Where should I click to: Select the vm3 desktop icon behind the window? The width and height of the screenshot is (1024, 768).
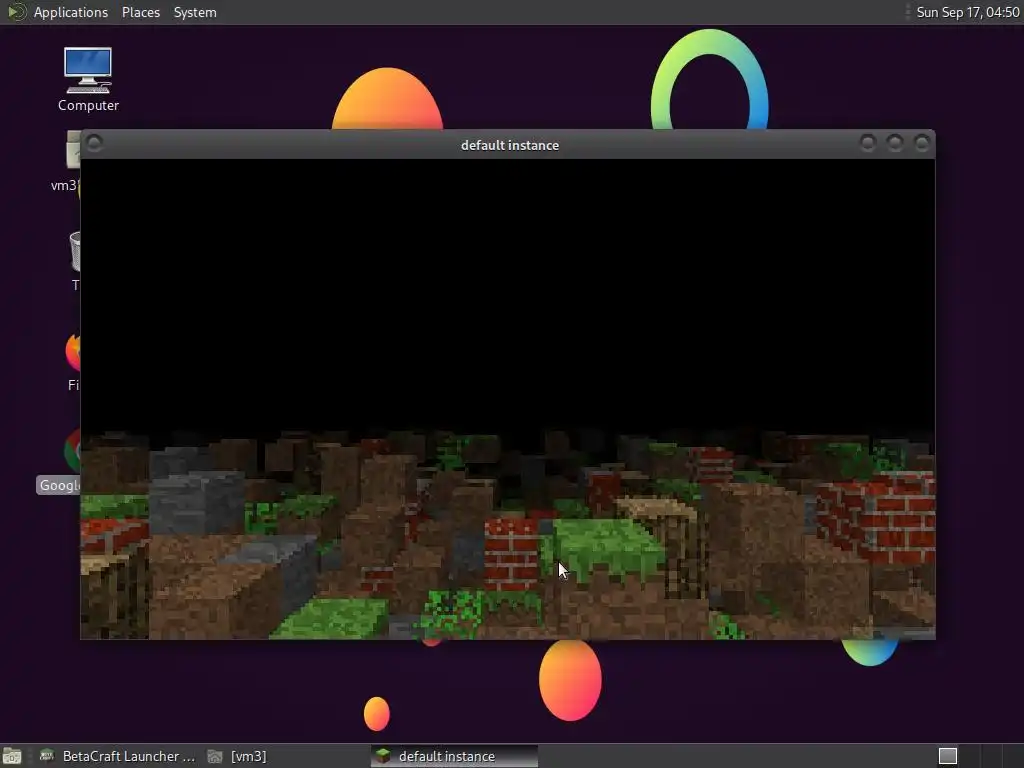click(65, 160)
